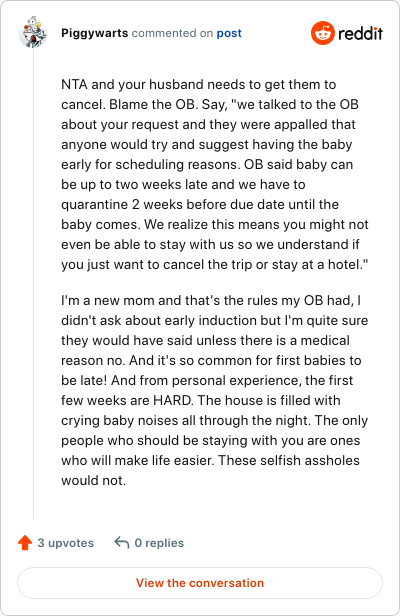The image size is (400, 616).
Task: Click the "3 upvotes" count label
Action: [66, 543]
